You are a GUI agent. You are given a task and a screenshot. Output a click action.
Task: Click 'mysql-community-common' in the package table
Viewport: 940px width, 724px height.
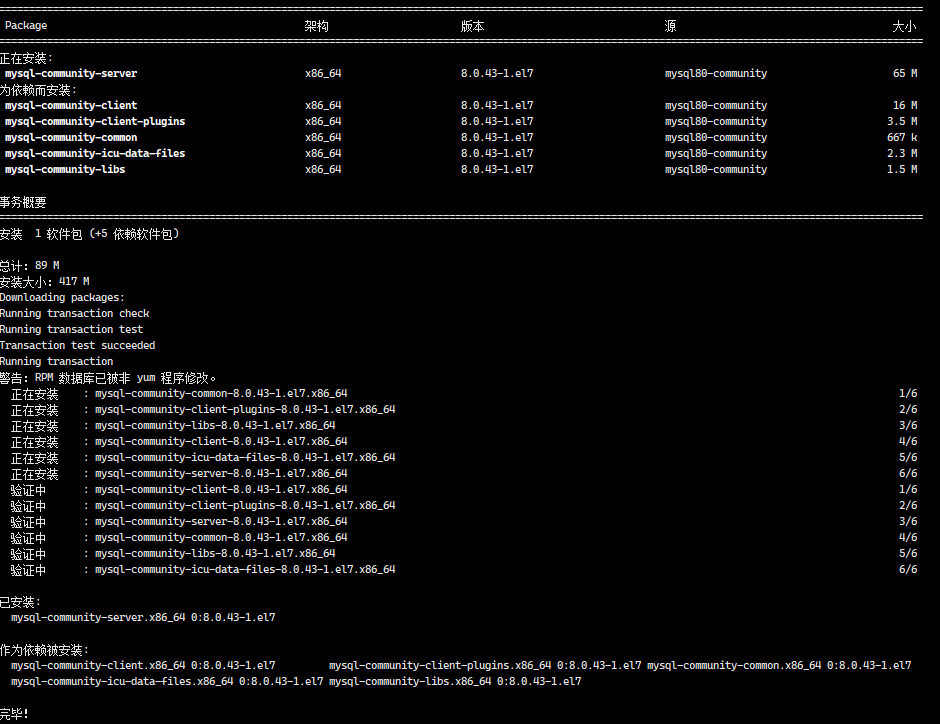coord(71,137)
